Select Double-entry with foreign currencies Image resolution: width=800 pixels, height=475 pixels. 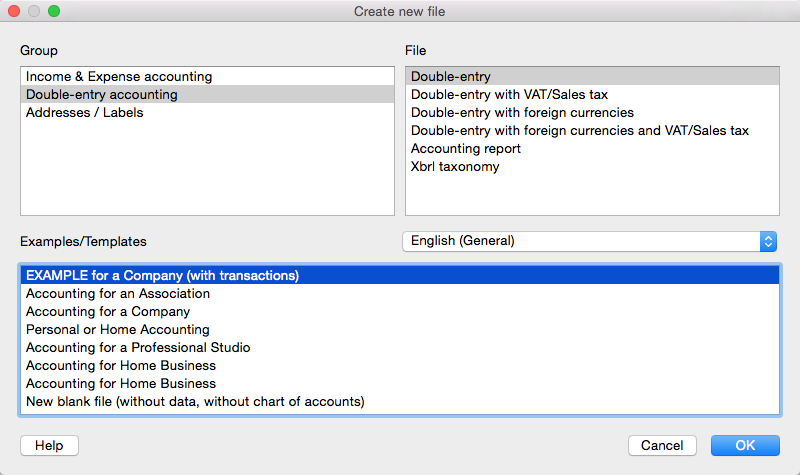coord(592,112)
